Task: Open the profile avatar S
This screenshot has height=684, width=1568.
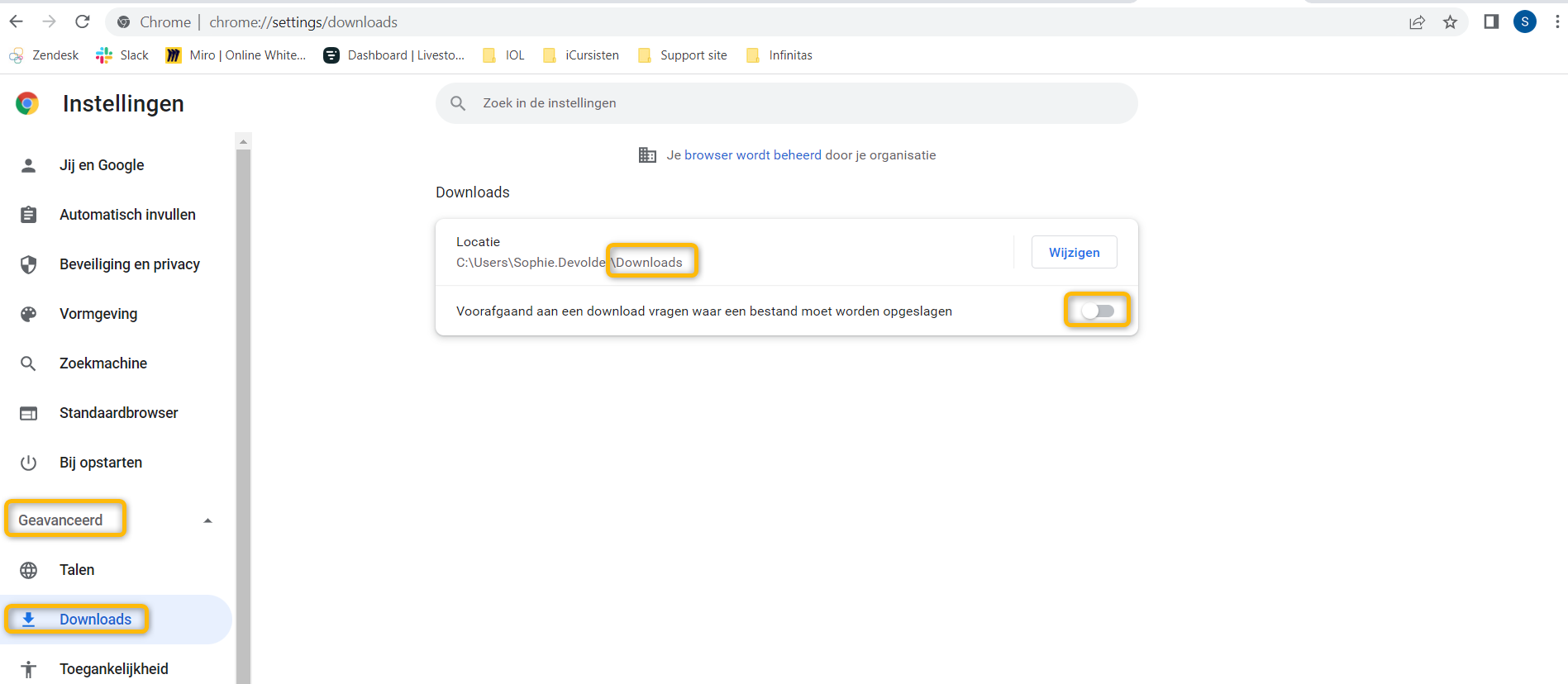Action: pyautogui.click(x=1525, y=21)
